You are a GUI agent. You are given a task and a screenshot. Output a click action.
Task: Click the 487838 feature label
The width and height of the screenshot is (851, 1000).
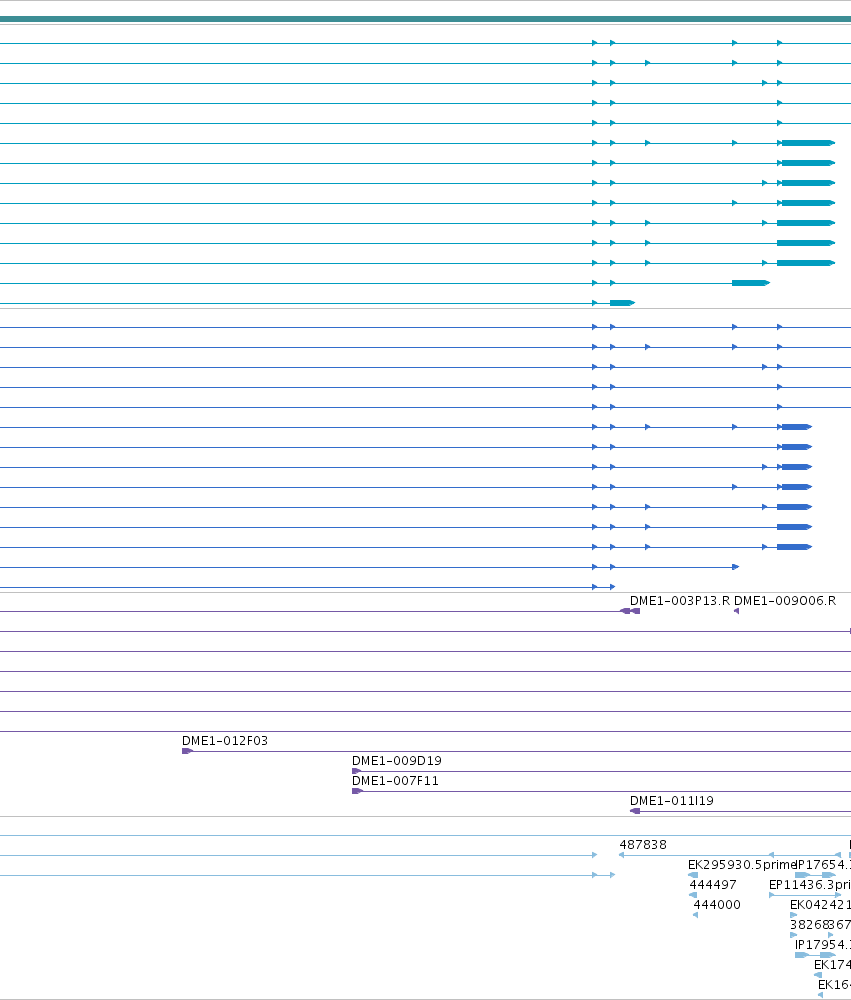(642, 844)
